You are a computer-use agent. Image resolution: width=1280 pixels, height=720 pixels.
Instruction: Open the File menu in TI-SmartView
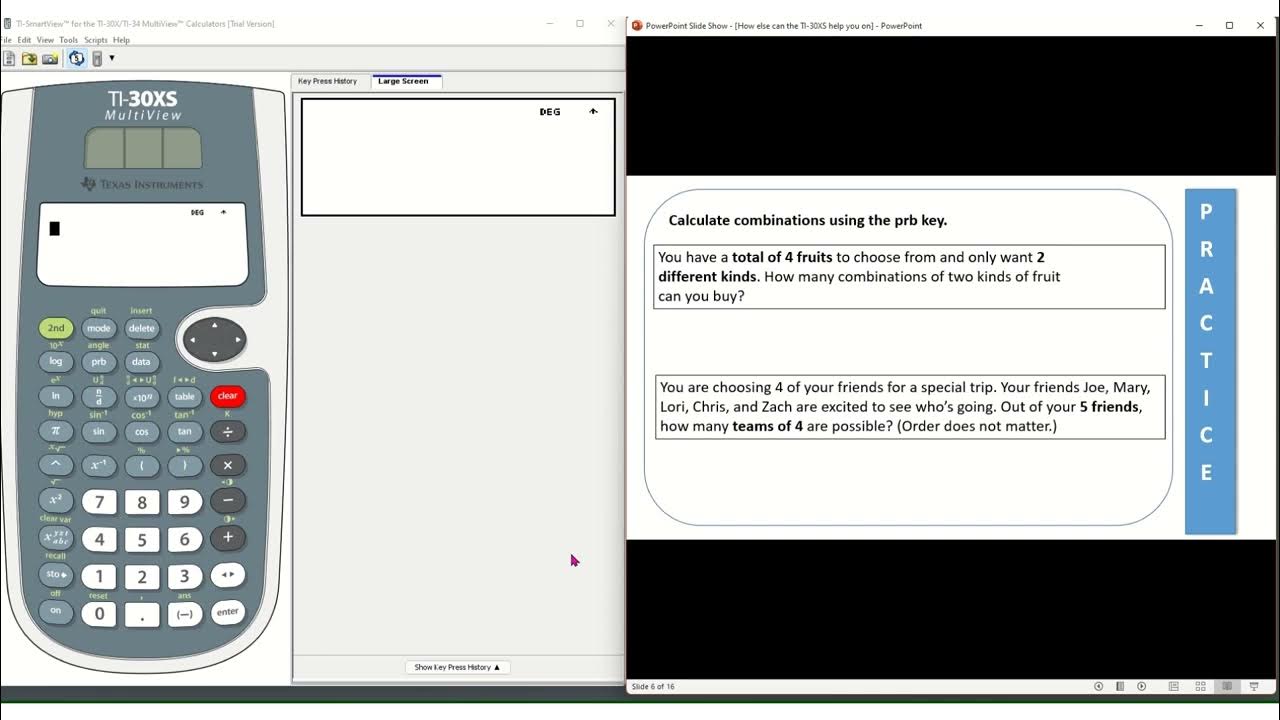(6, 40)
